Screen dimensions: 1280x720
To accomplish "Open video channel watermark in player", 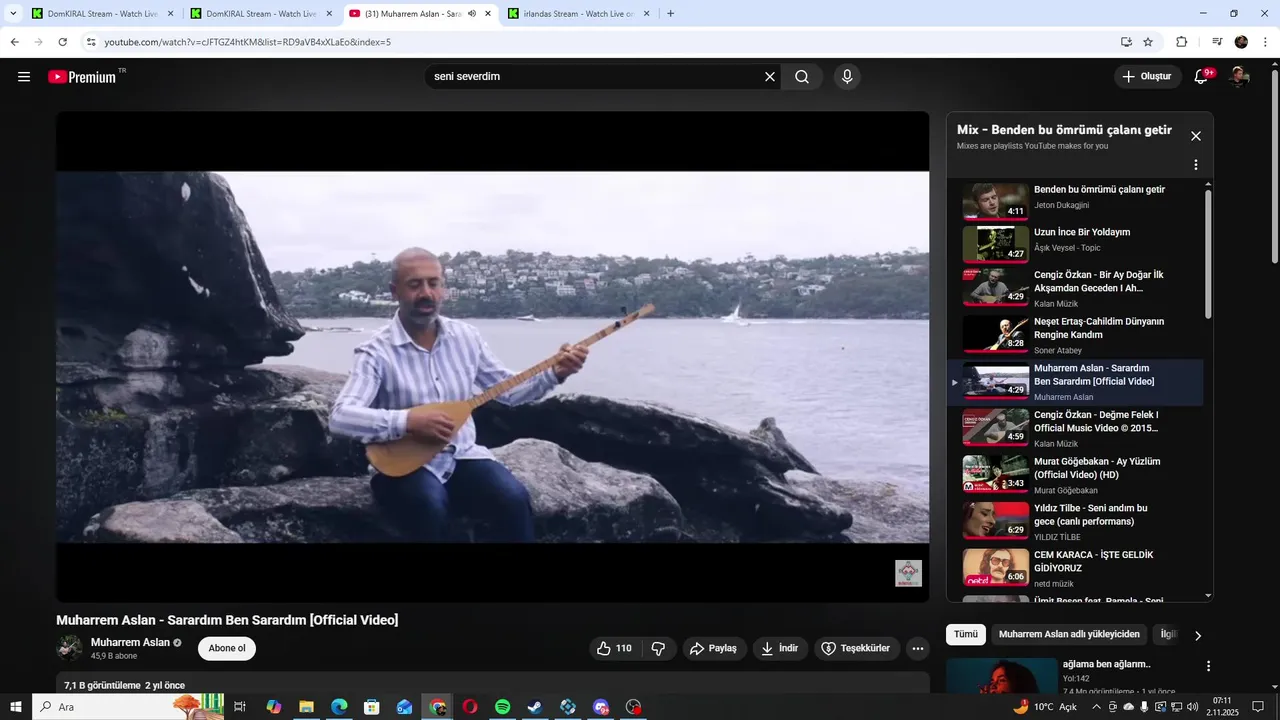I will (908, 573).
